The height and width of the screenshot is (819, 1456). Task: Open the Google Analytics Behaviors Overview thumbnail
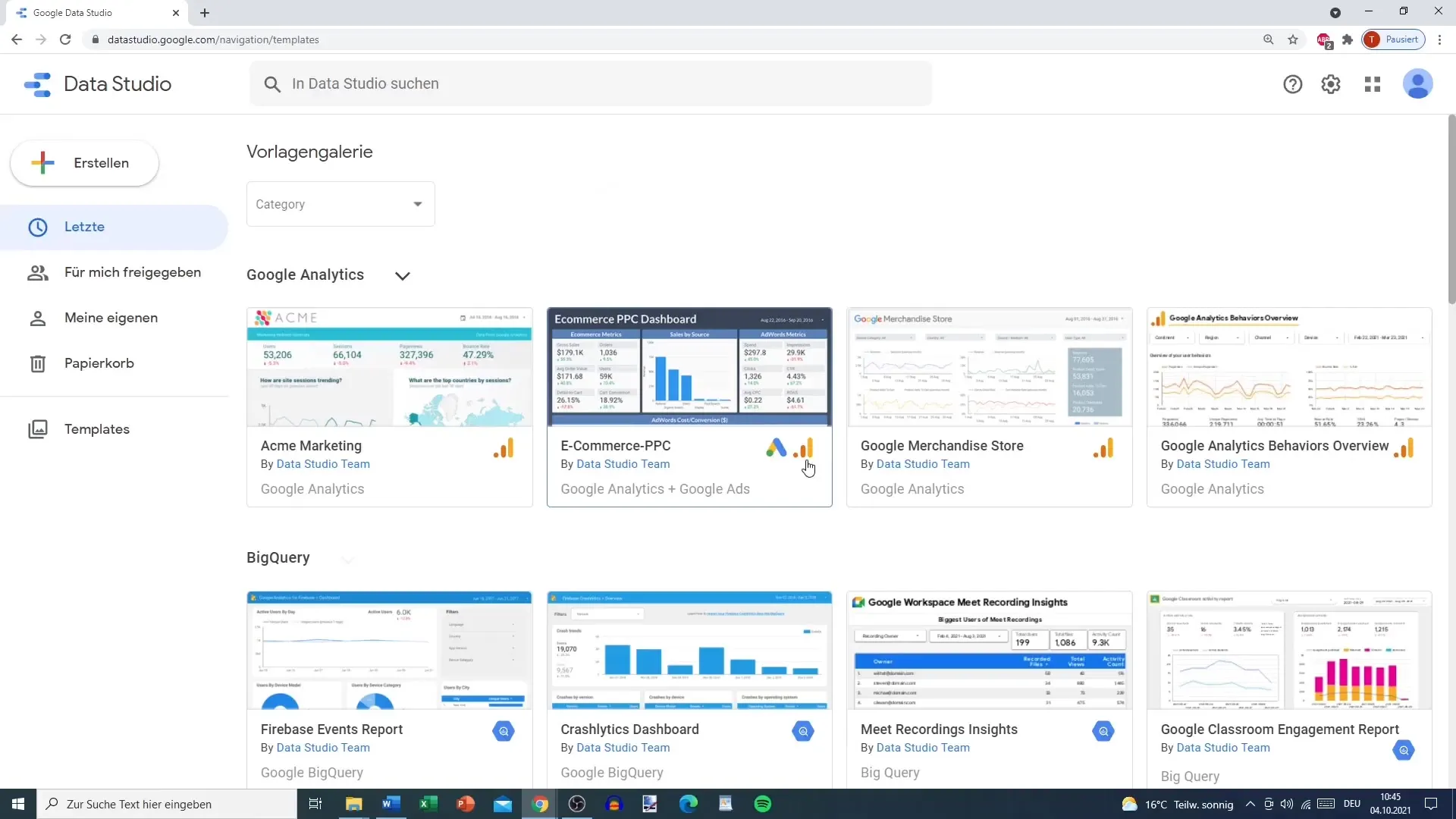[x=1290, y=367]
